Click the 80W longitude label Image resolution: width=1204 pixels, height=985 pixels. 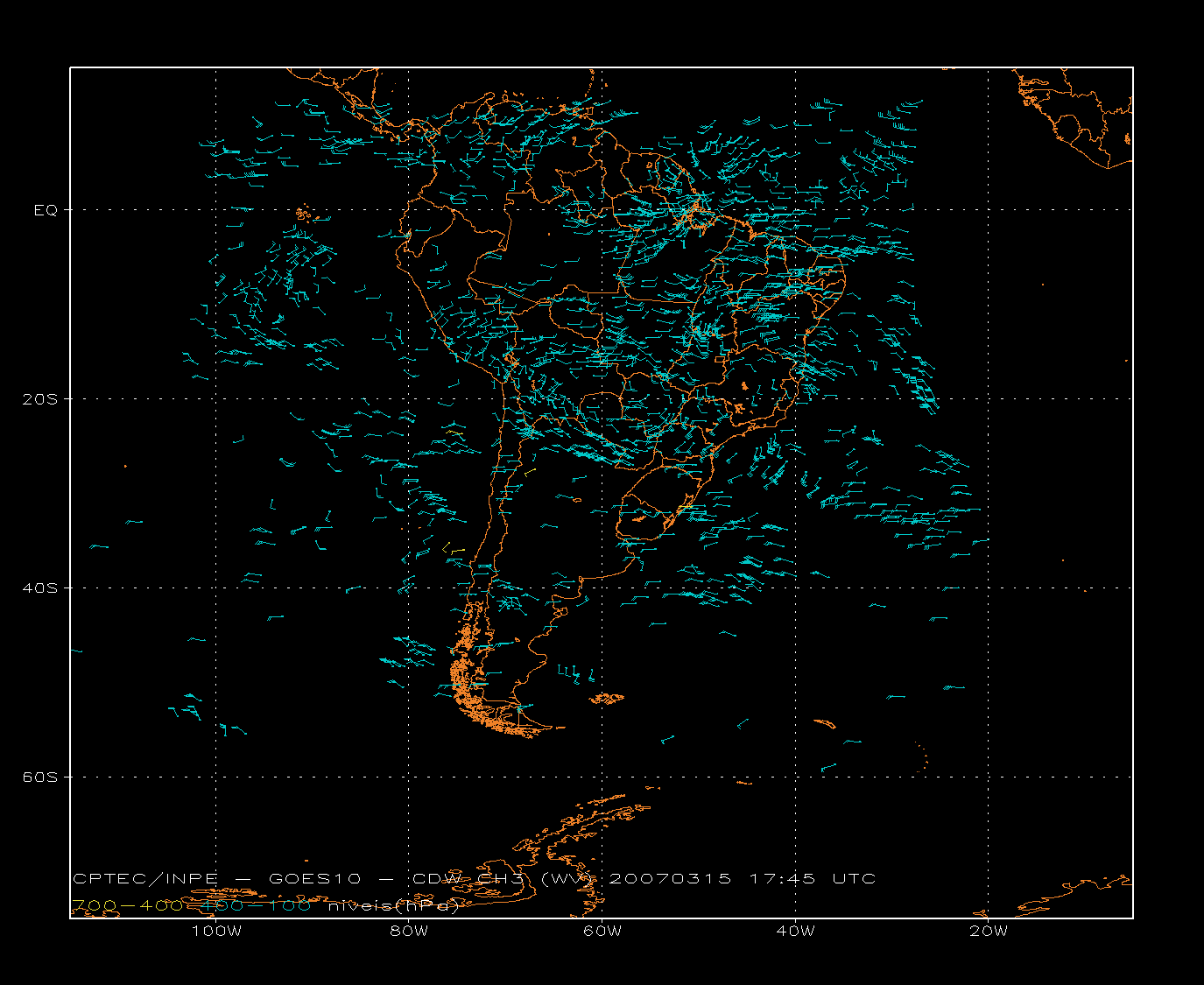coord(409,931)
